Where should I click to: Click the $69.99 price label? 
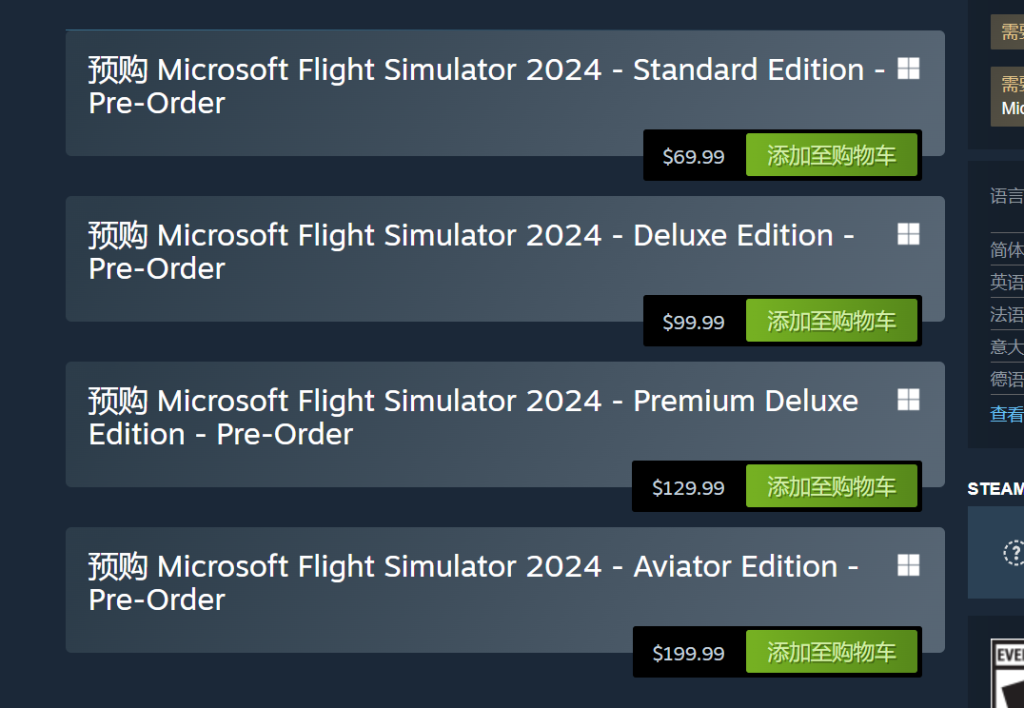tap(694, 157)
